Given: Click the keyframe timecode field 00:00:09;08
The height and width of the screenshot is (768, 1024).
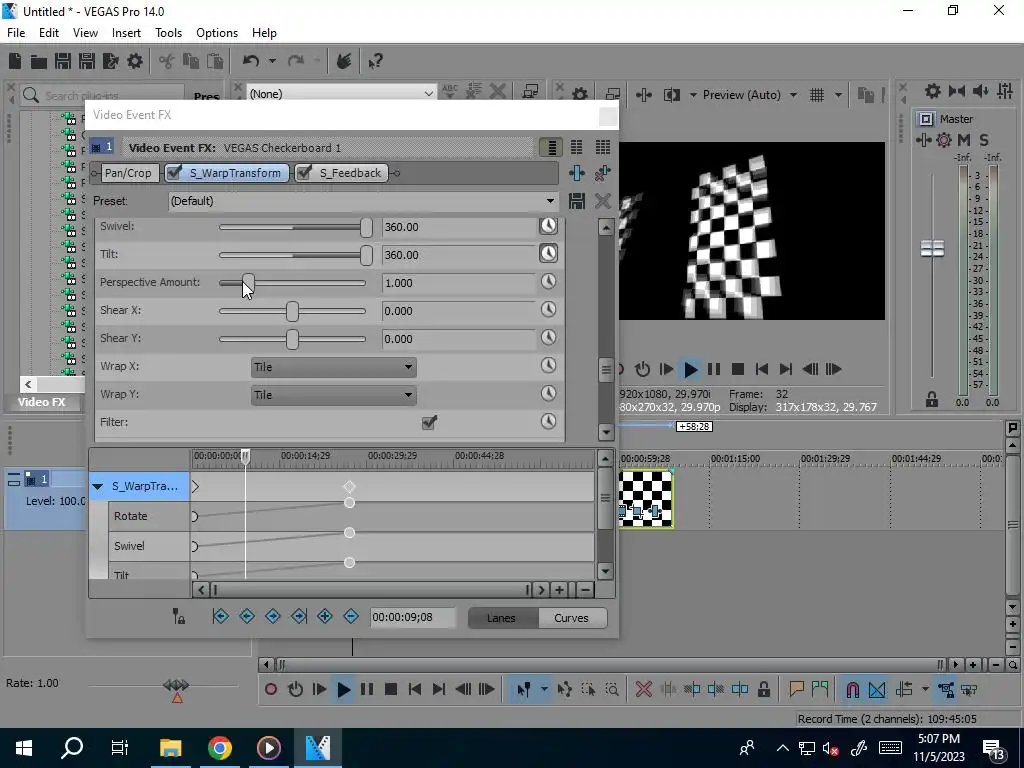Looking at the screenshot, I should [413, 617].
